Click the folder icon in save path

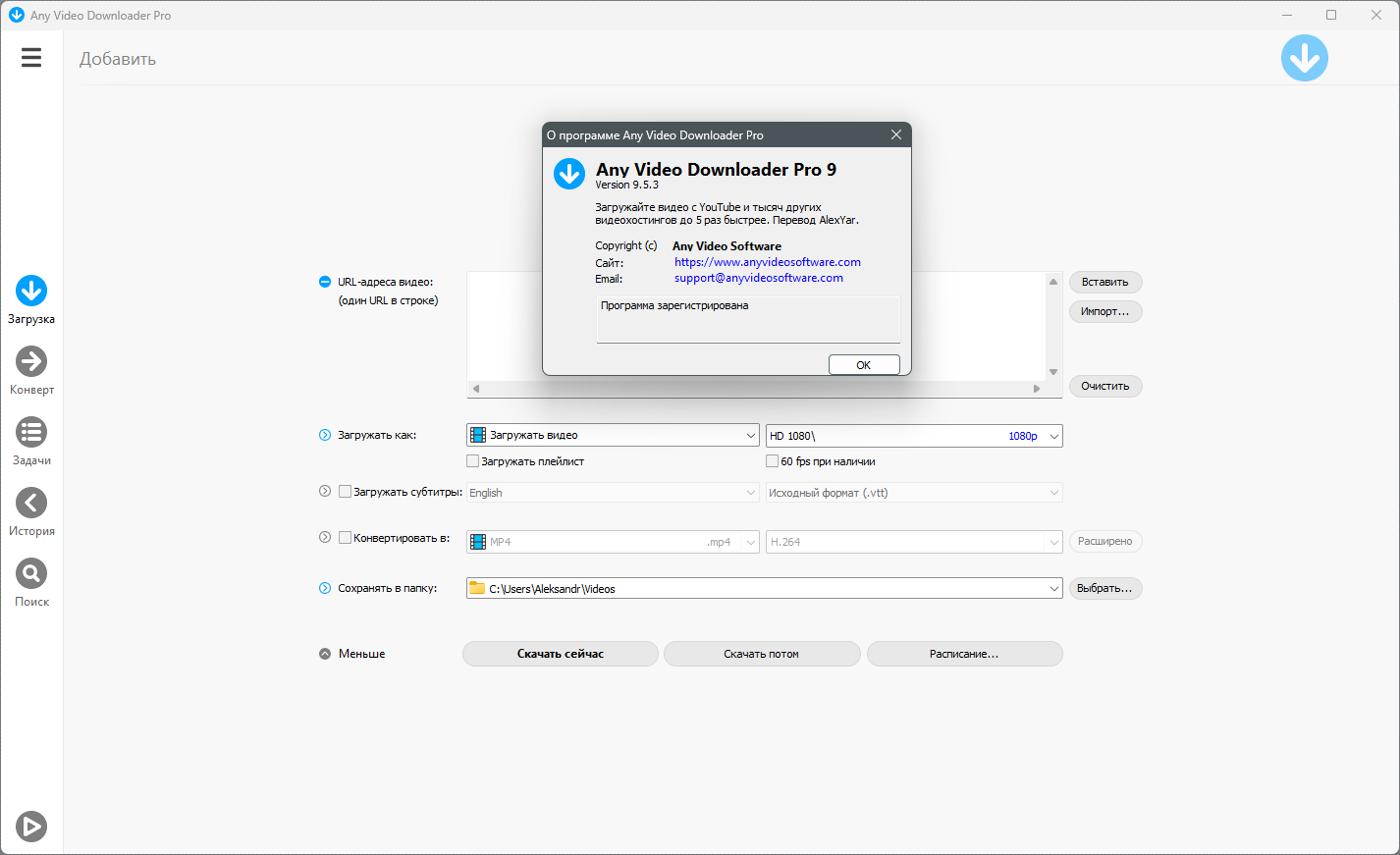477,588
